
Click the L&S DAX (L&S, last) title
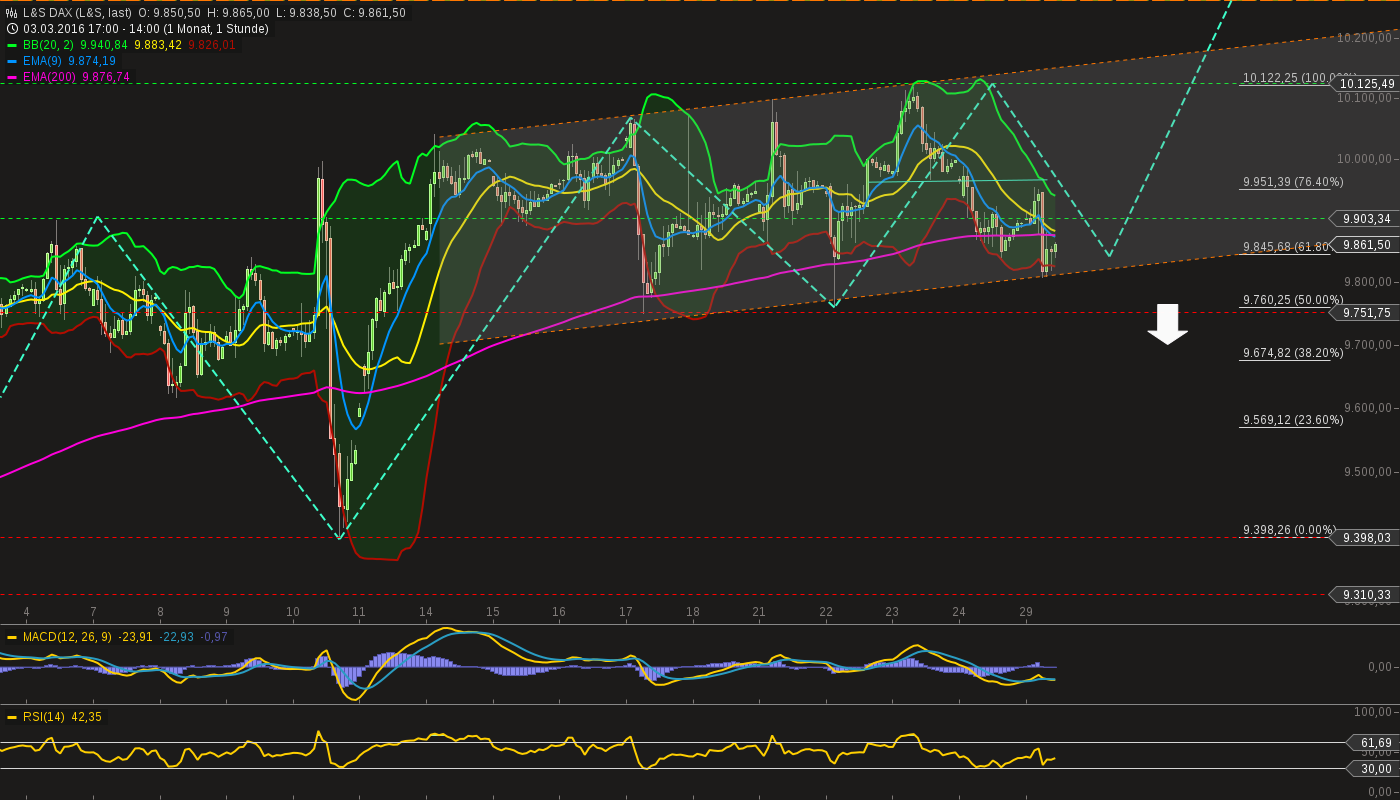coord(77,13)
